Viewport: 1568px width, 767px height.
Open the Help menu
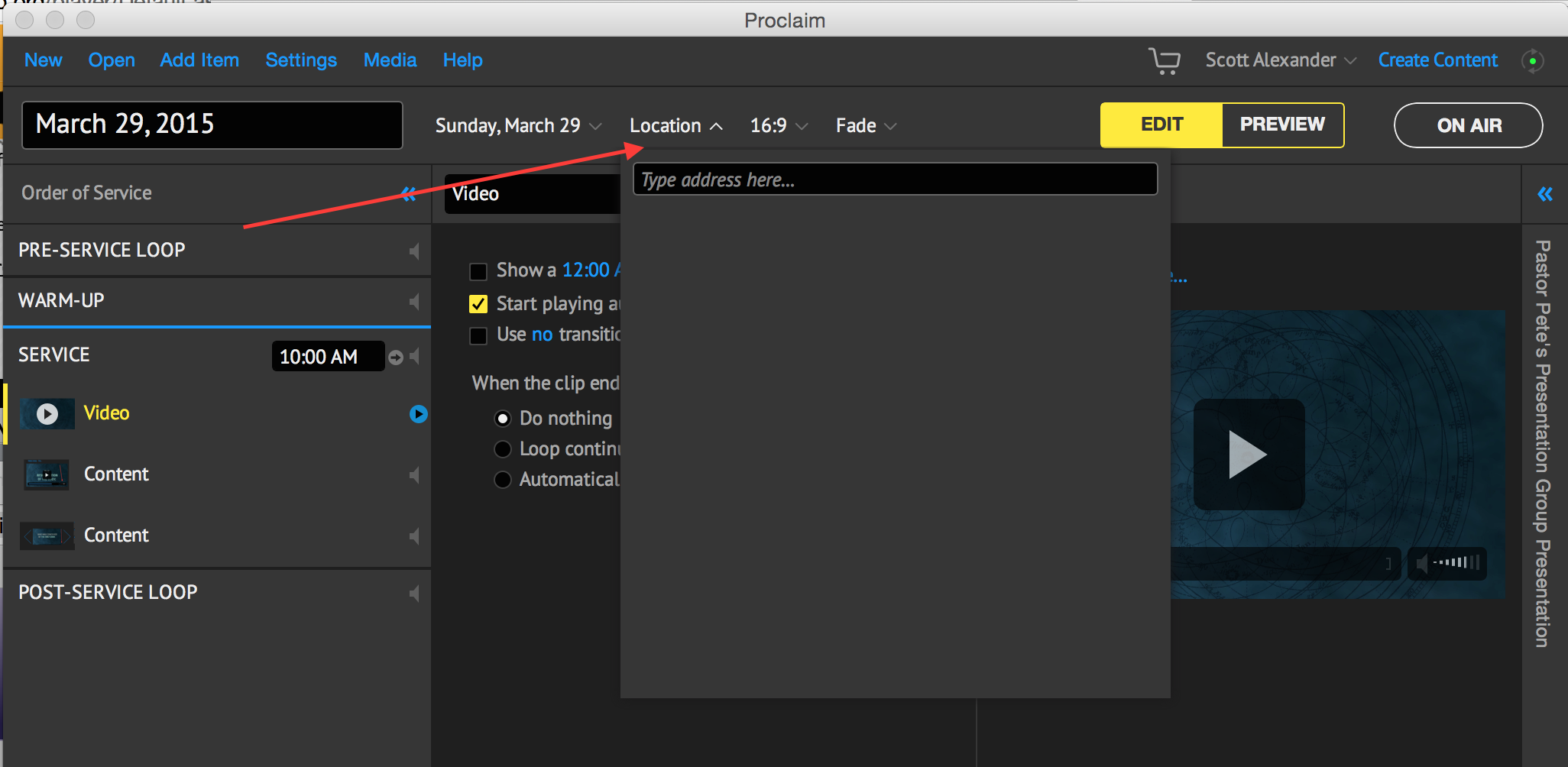pyautogui.click(x=463, y=60)
